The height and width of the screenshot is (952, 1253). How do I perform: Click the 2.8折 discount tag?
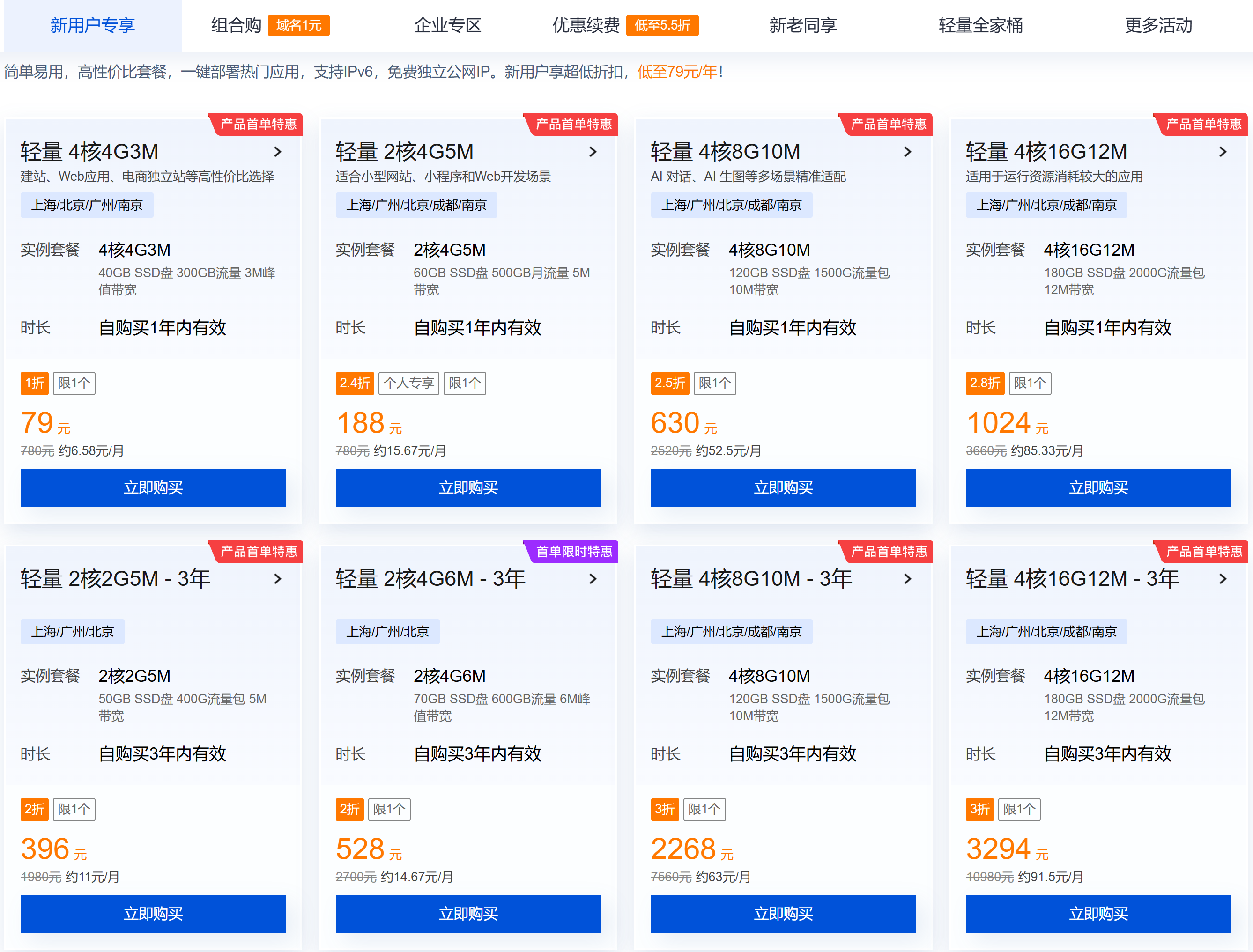985,384
